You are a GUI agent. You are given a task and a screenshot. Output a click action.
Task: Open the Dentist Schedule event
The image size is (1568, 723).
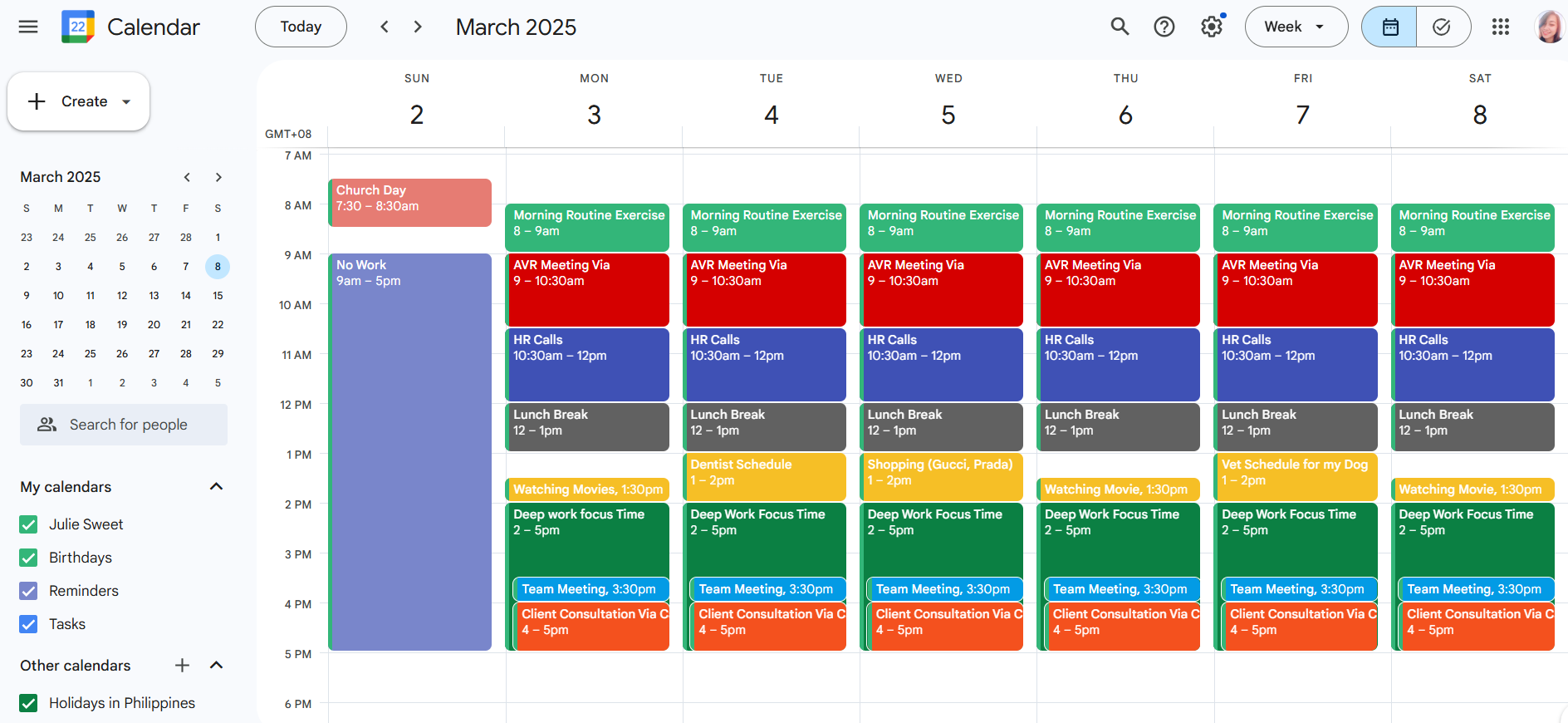tap(764, 477)
